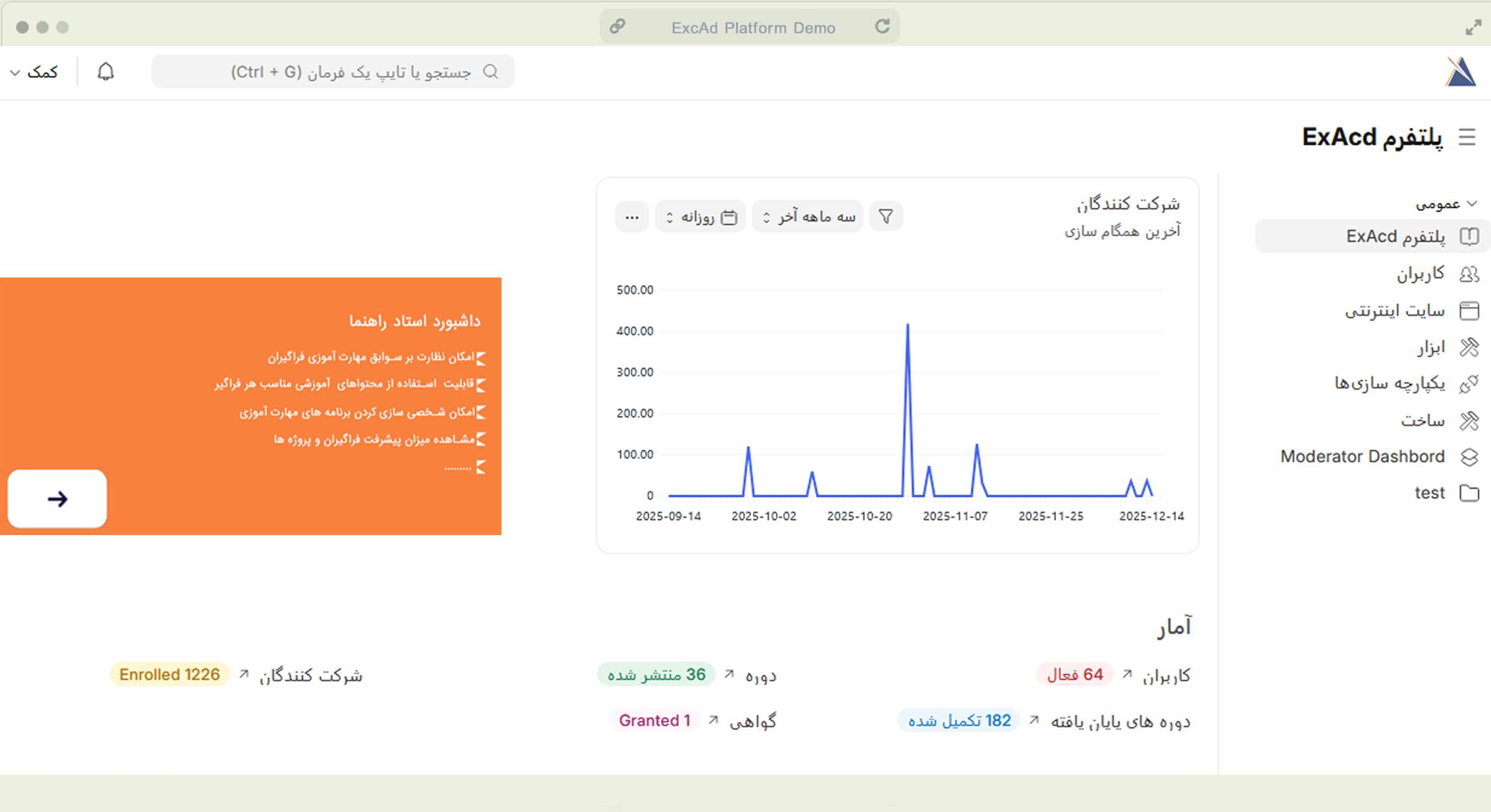Select the کاربران users icon in sidebar

[x=1469, y=273]
